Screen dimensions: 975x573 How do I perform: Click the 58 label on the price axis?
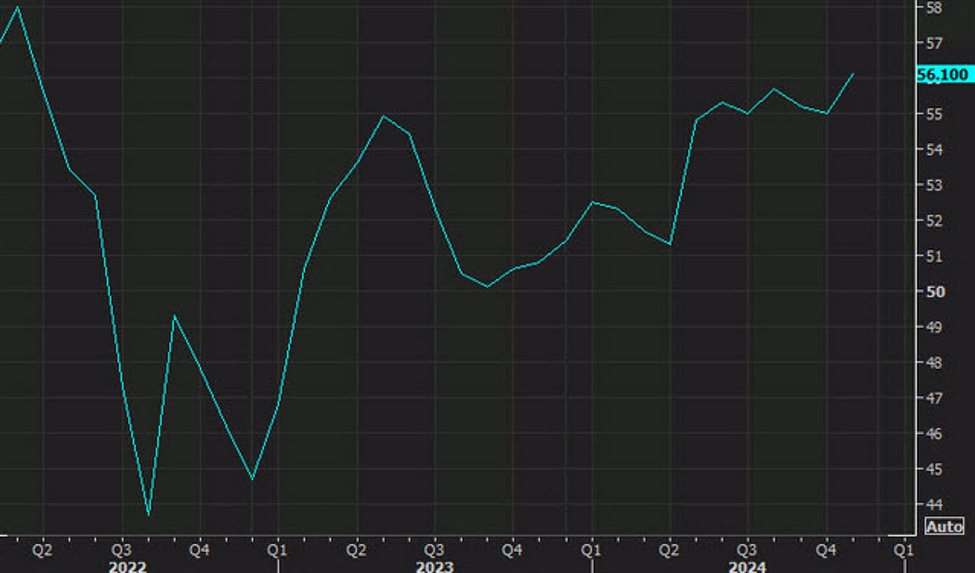(933, 8)
